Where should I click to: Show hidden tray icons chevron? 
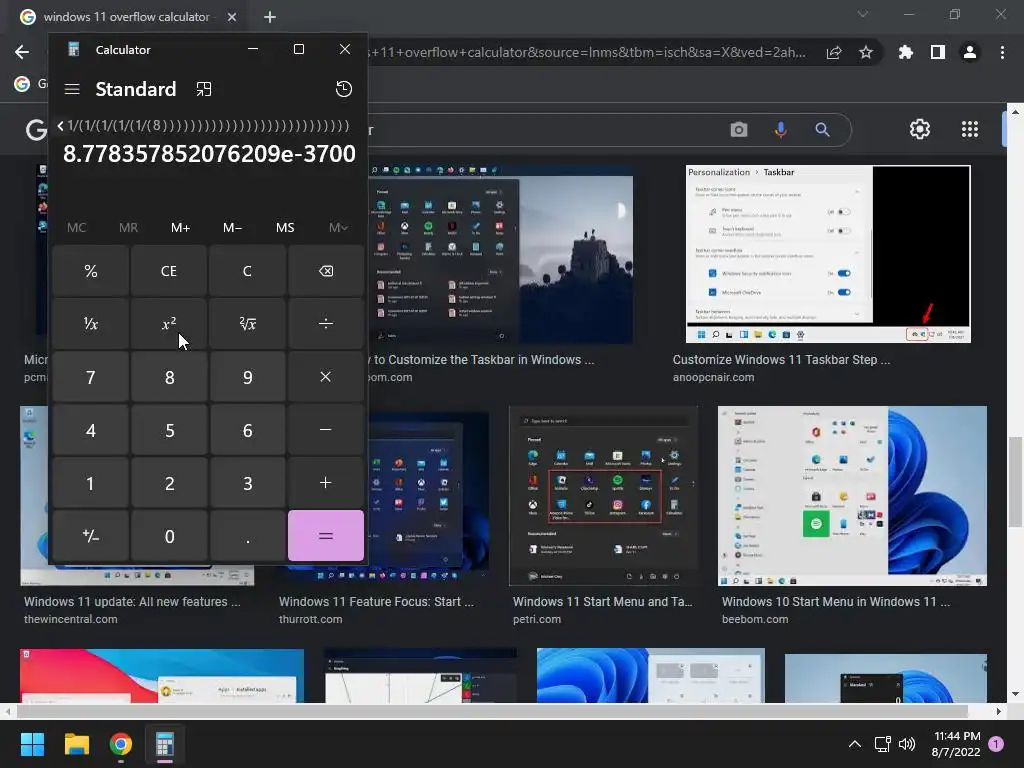tap(854, 744)
